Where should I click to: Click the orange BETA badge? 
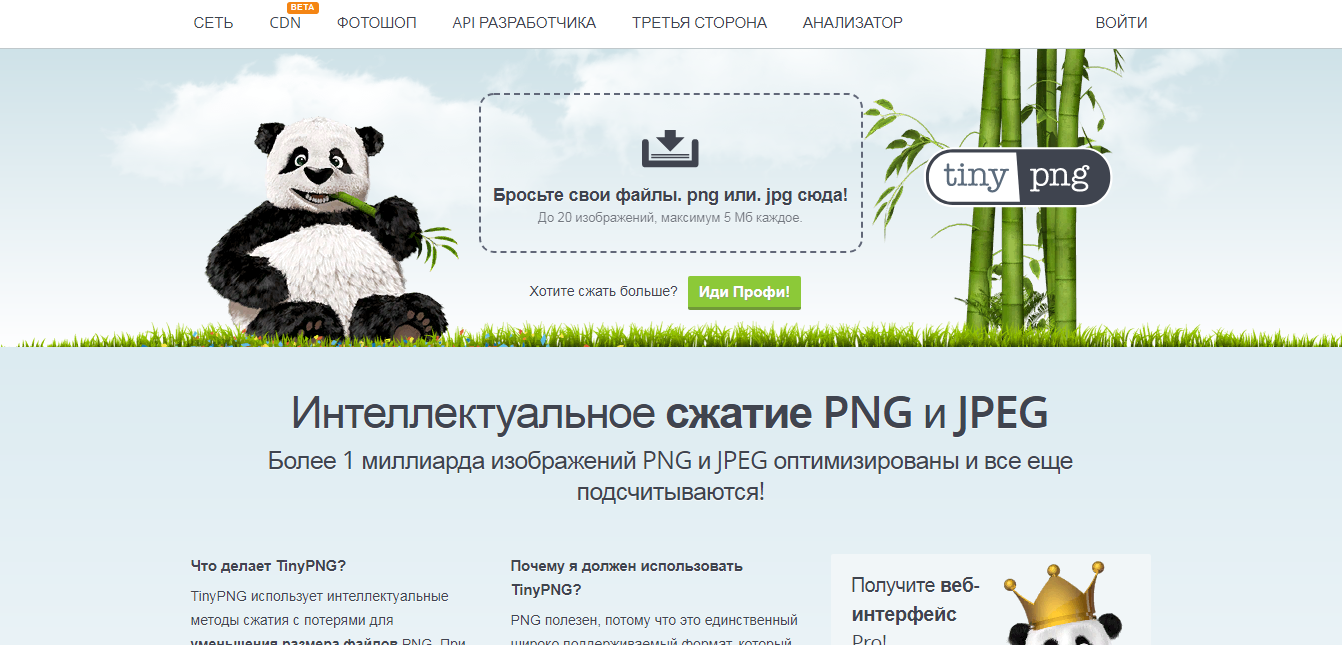302,7
